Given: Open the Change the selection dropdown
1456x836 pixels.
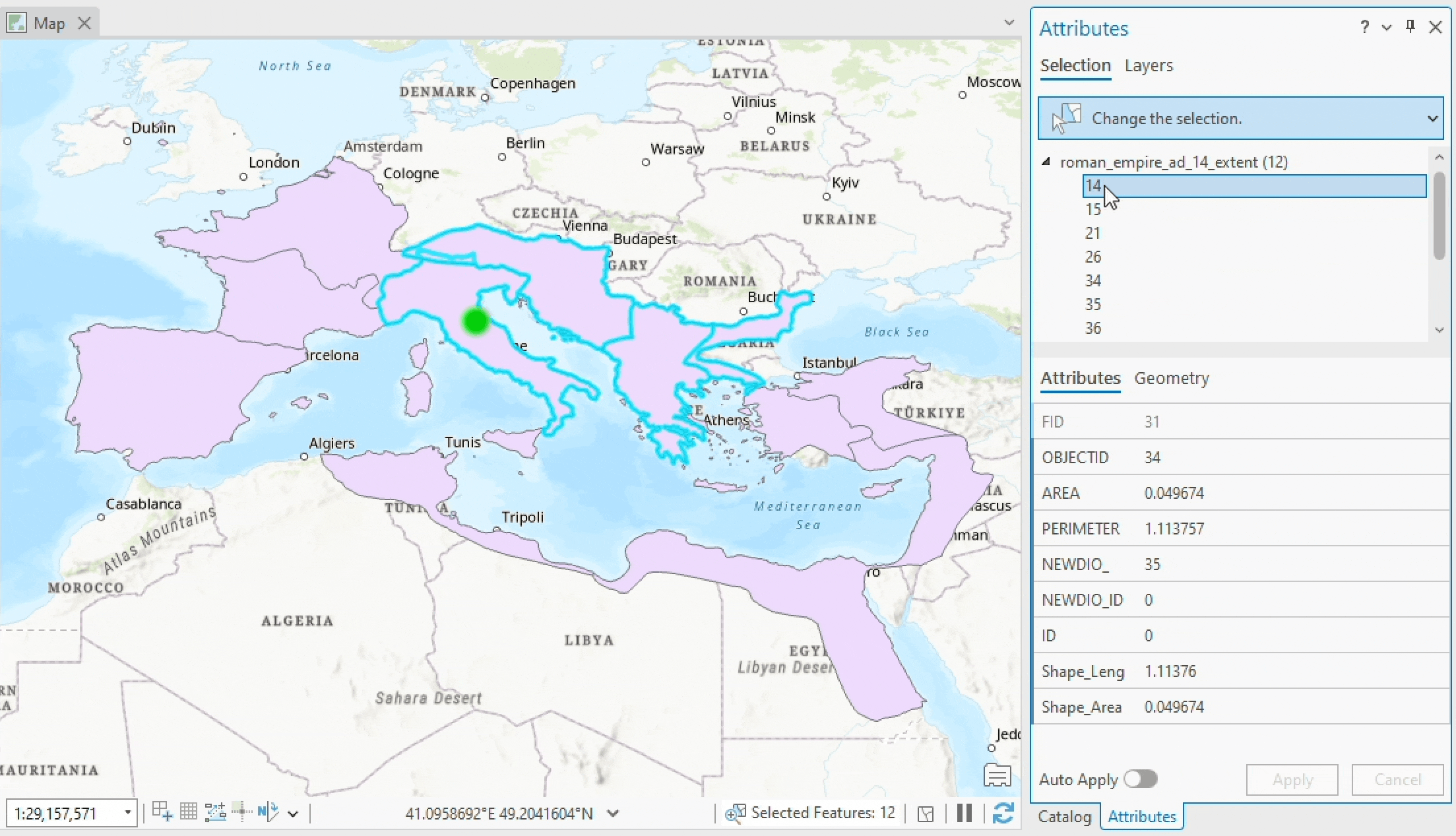Looking at the screenshot, I should coord(1432,119).
